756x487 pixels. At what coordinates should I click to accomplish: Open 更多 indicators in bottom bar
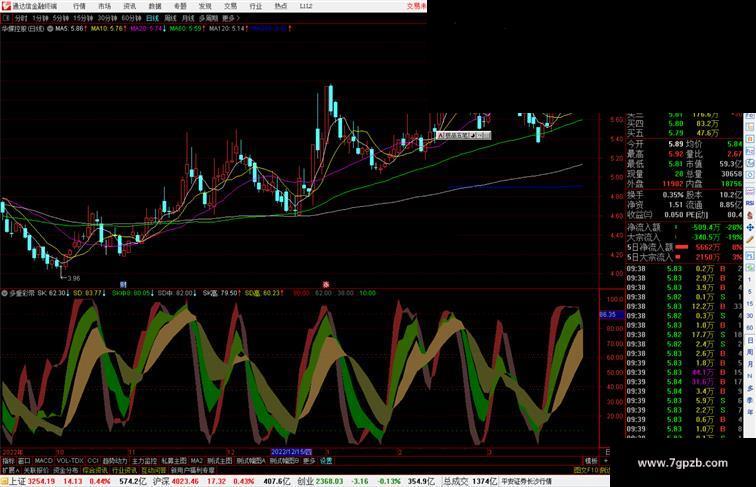(x=309, y=461)
